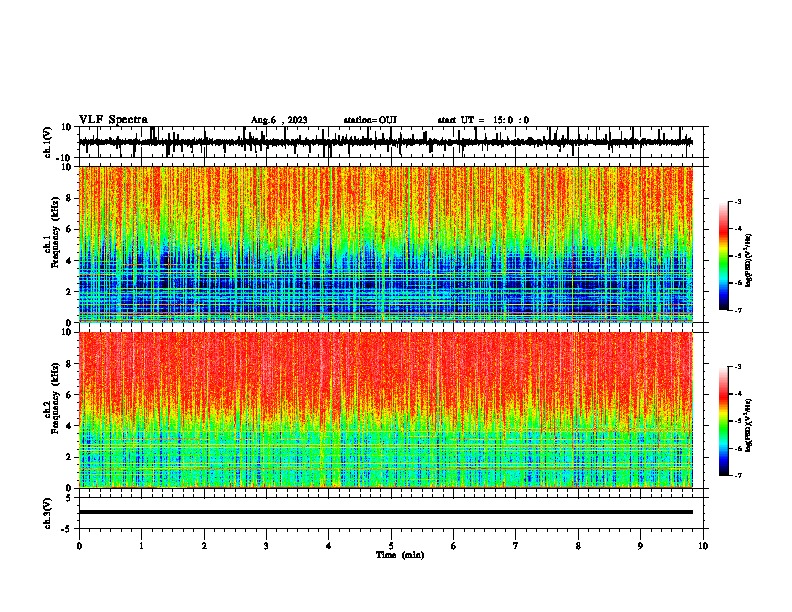Click the ch.1 spectrogram plot
The width and height of the screenshot is (792, 612).
[x=385, y=244]
